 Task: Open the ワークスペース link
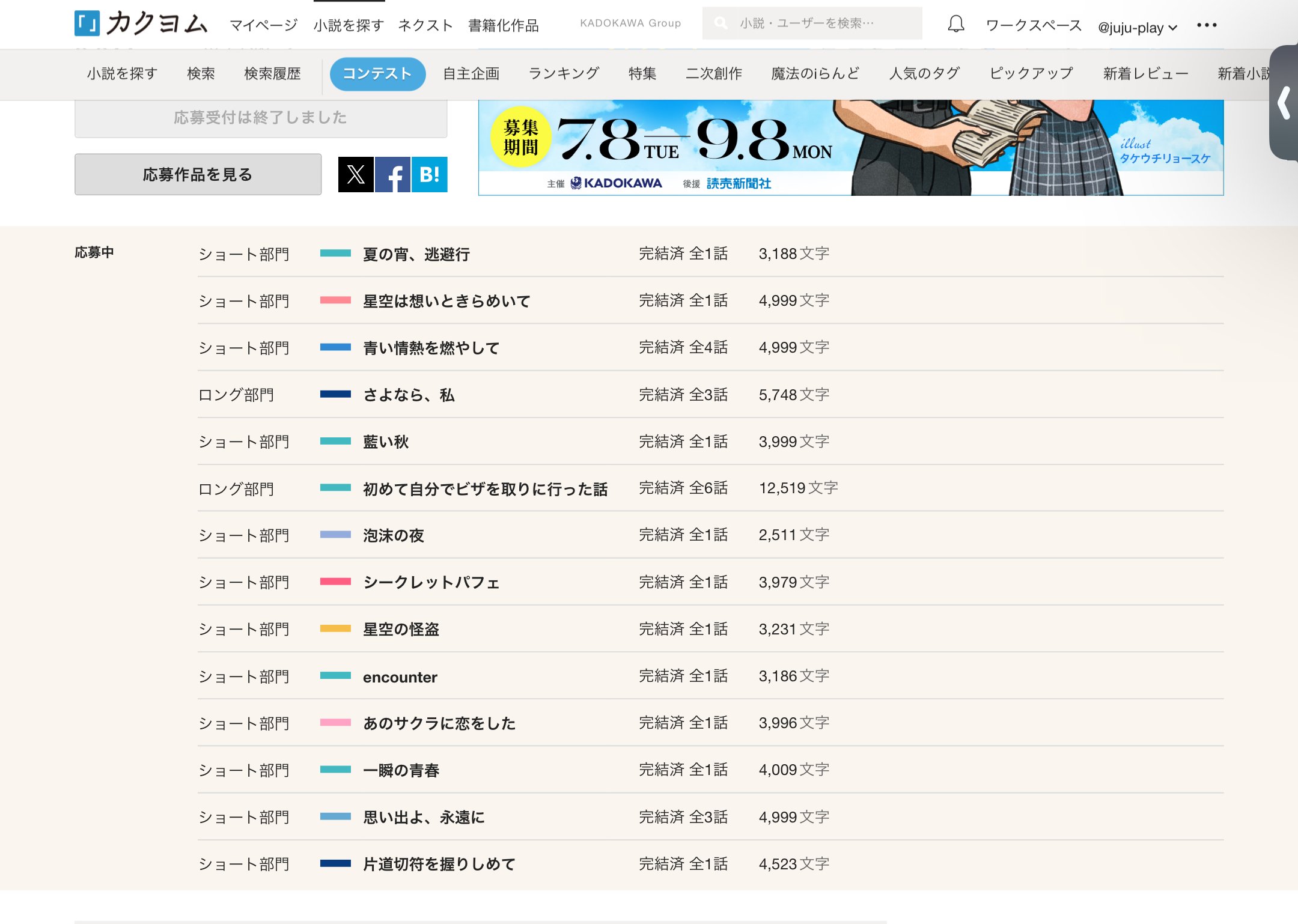(x=1034, y=25)
